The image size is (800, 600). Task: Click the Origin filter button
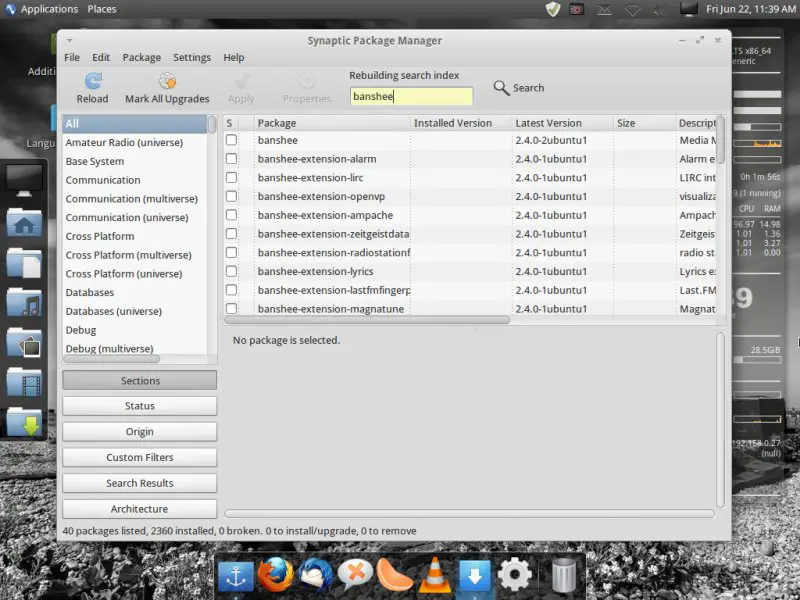[140, 432]
